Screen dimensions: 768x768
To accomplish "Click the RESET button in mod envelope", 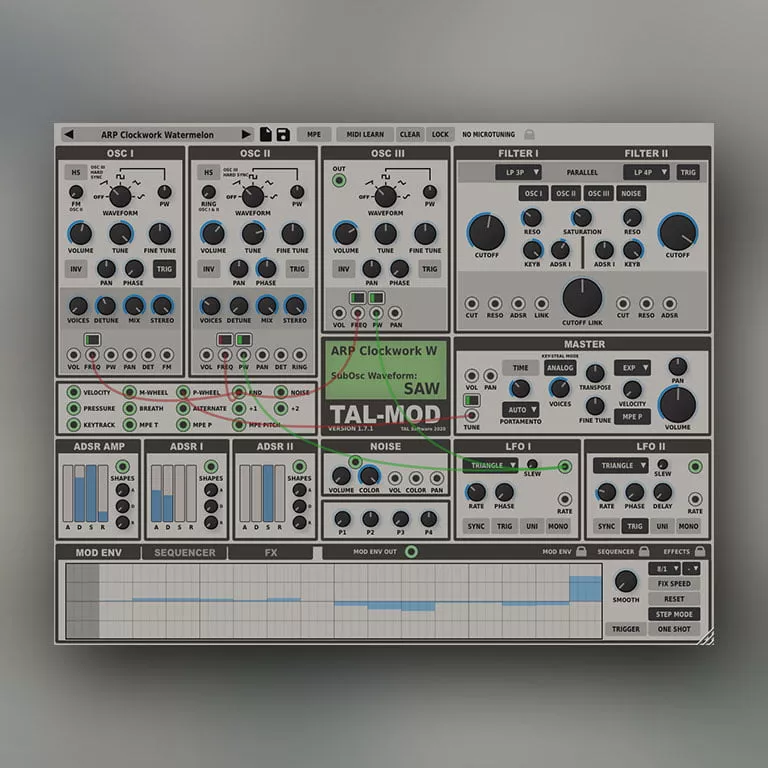I will tap(673, 599).
